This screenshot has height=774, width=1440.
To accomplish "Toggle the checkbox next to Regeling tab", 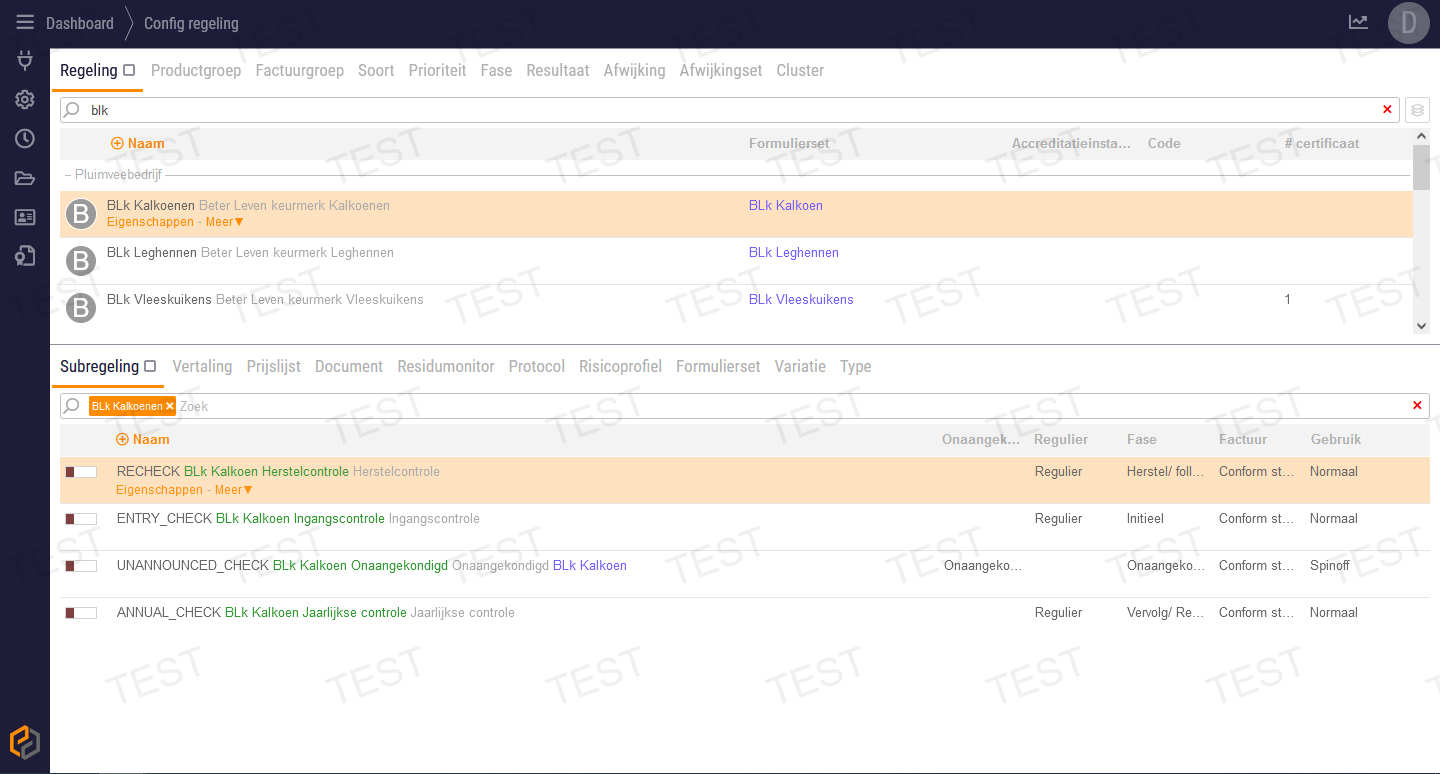I will (x=129, y=71).
